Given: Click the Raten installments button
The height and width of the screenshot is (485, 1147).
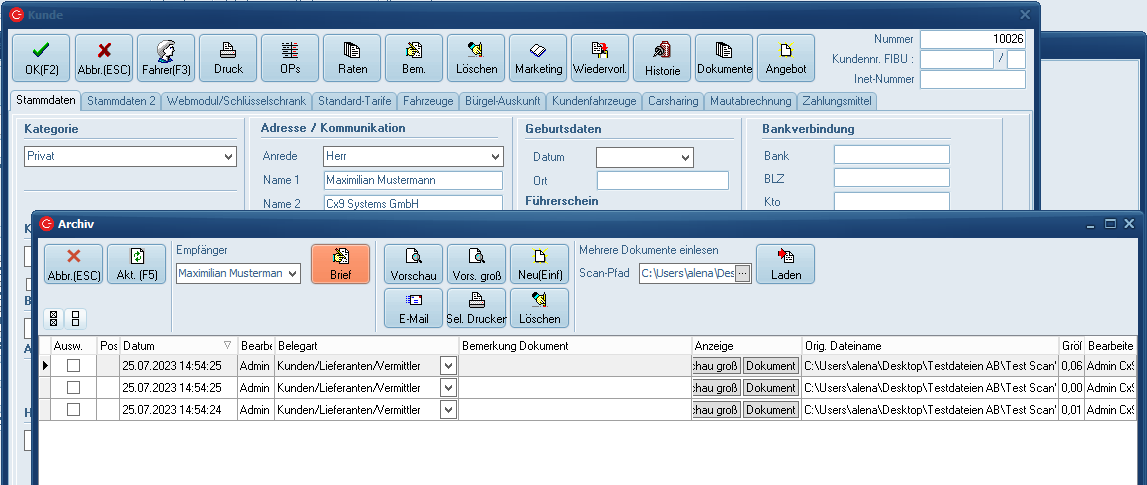Looking at the screenshot, I should coord(352,58).
